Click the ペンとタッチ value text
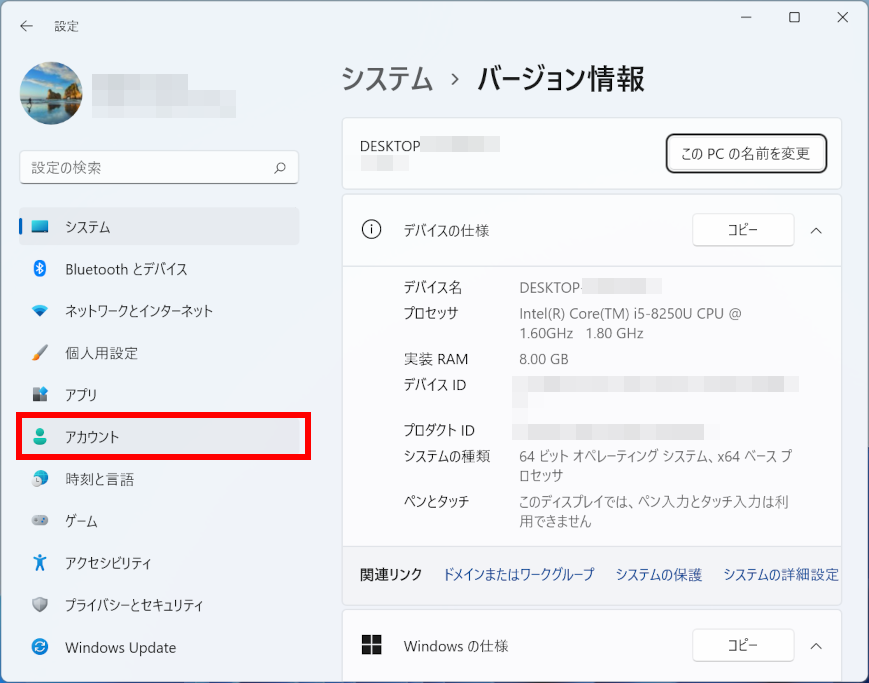Viewport: 869px width, 683px height. (653, 511)
